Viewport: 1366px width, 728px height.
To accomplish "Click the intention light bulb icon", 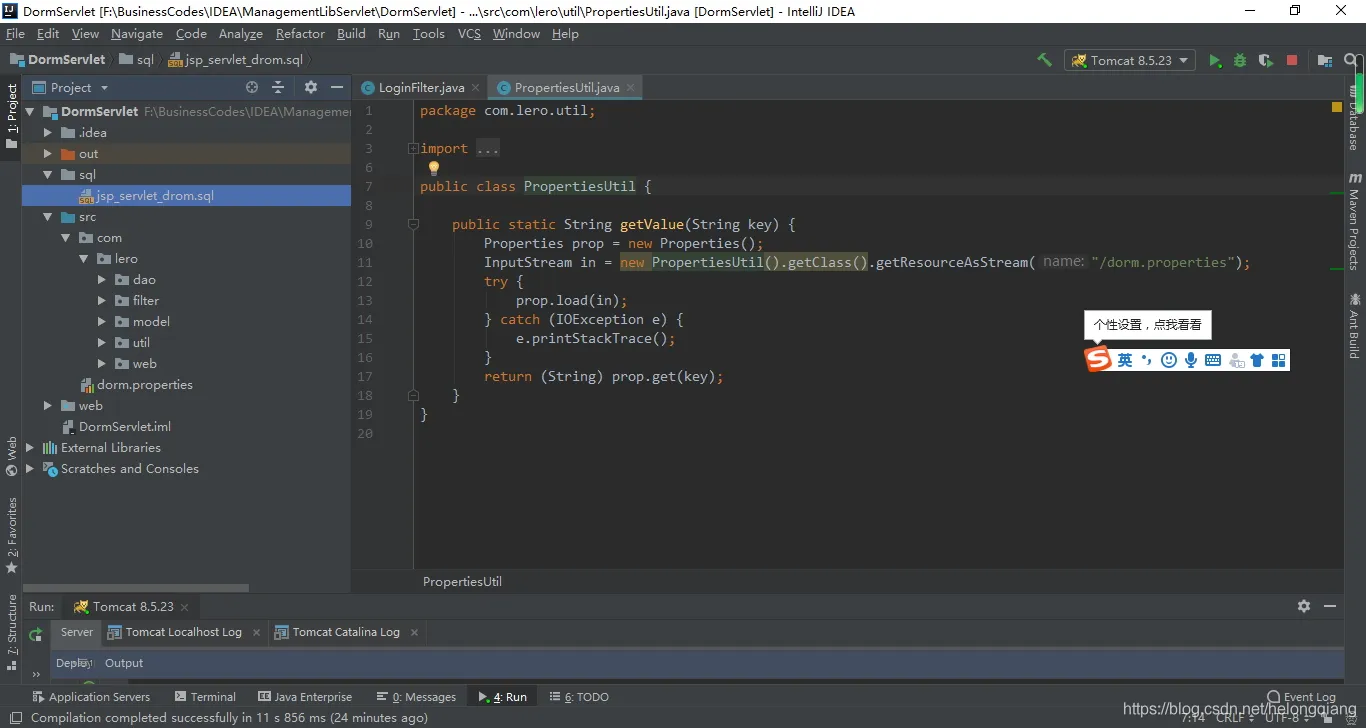I will pos(433,168).
